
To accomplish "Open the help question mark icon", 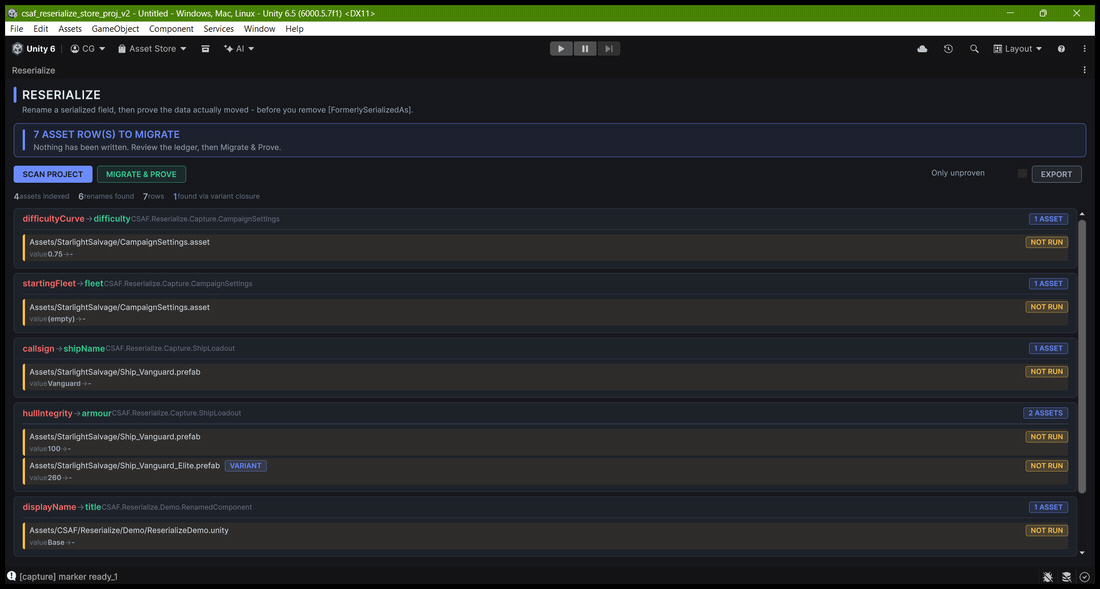I will tap(1061, 48).
